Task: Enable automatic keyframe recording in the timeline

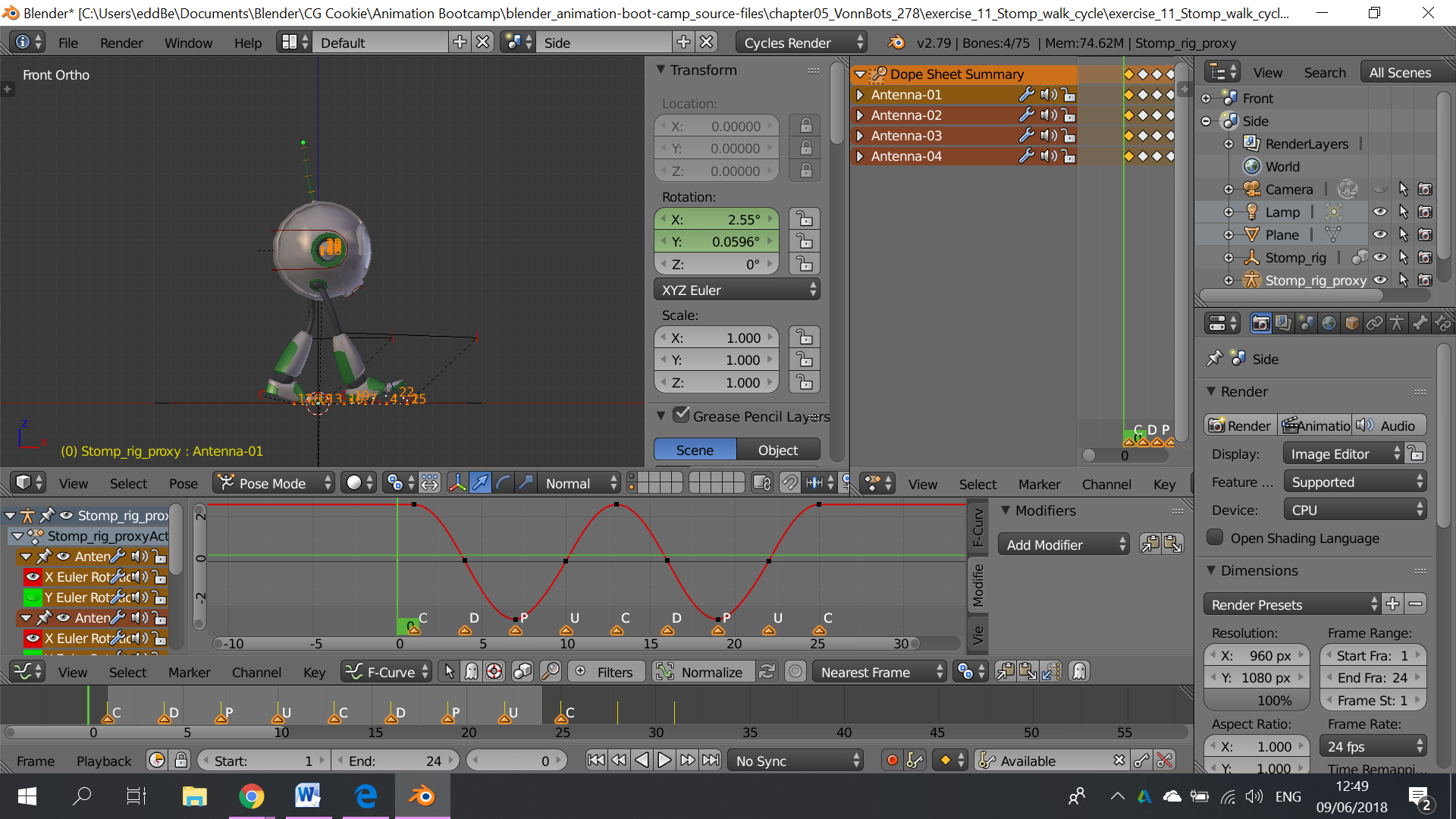Action: pyautogui.click(x=892, y=760)
